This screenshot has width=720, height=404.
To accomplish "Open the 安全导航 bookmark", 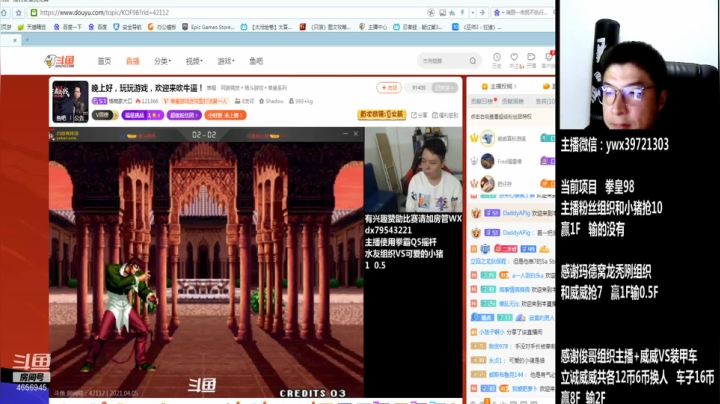I will pyautogui.click(x=127, y=27).
